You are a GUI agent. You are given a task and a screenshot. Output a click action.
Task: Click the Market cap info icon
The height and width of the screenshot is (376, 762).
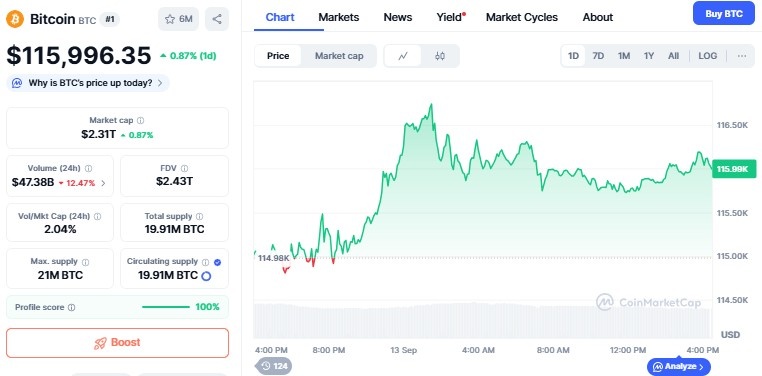[x=140, y=120]
